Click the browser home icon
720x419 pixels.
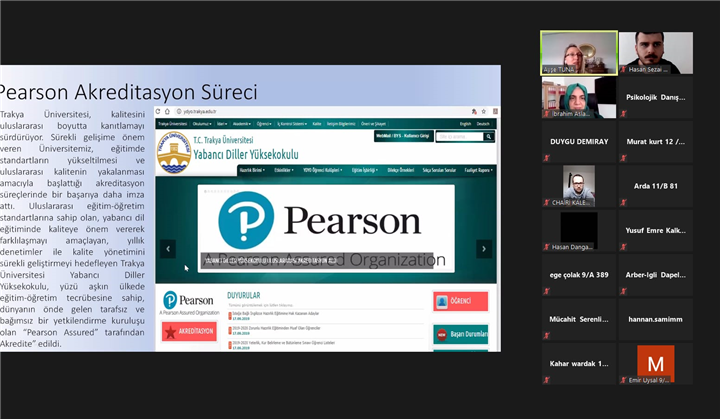[168, 111]
